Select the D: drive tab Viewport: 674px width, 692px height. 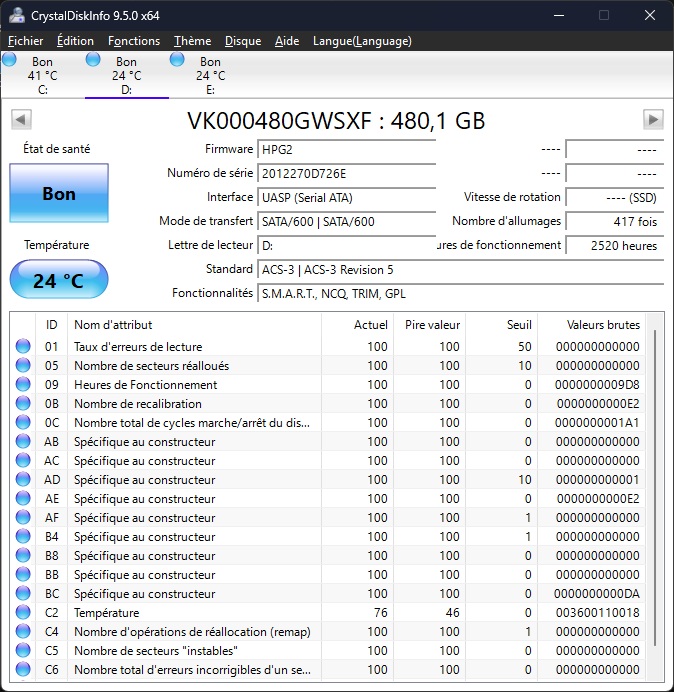pos(127,75)
